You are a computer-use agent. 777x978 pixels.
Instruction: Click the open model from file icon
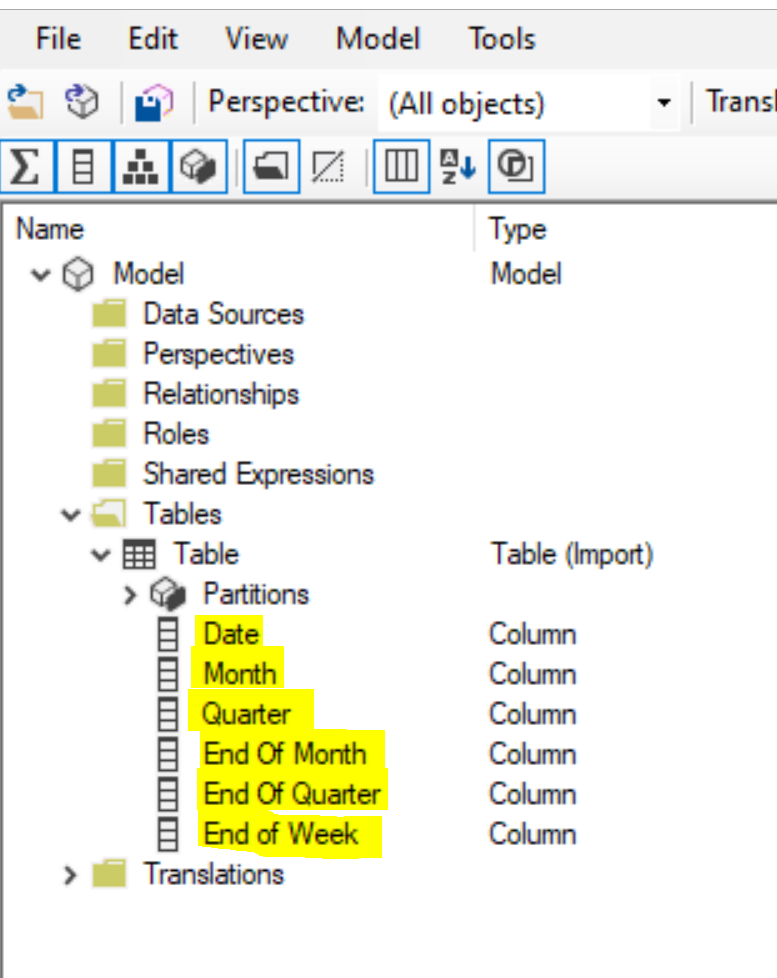[25, 102]
